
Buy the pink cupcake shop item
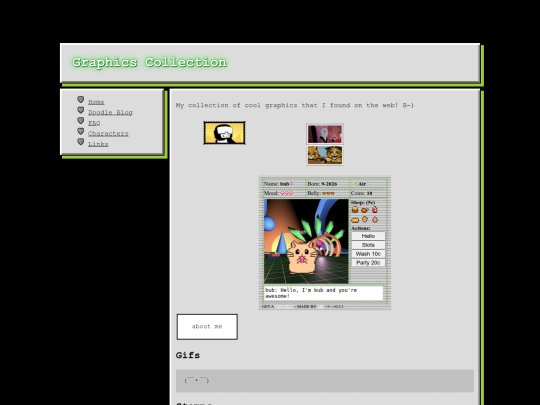[x=375, y=219]
